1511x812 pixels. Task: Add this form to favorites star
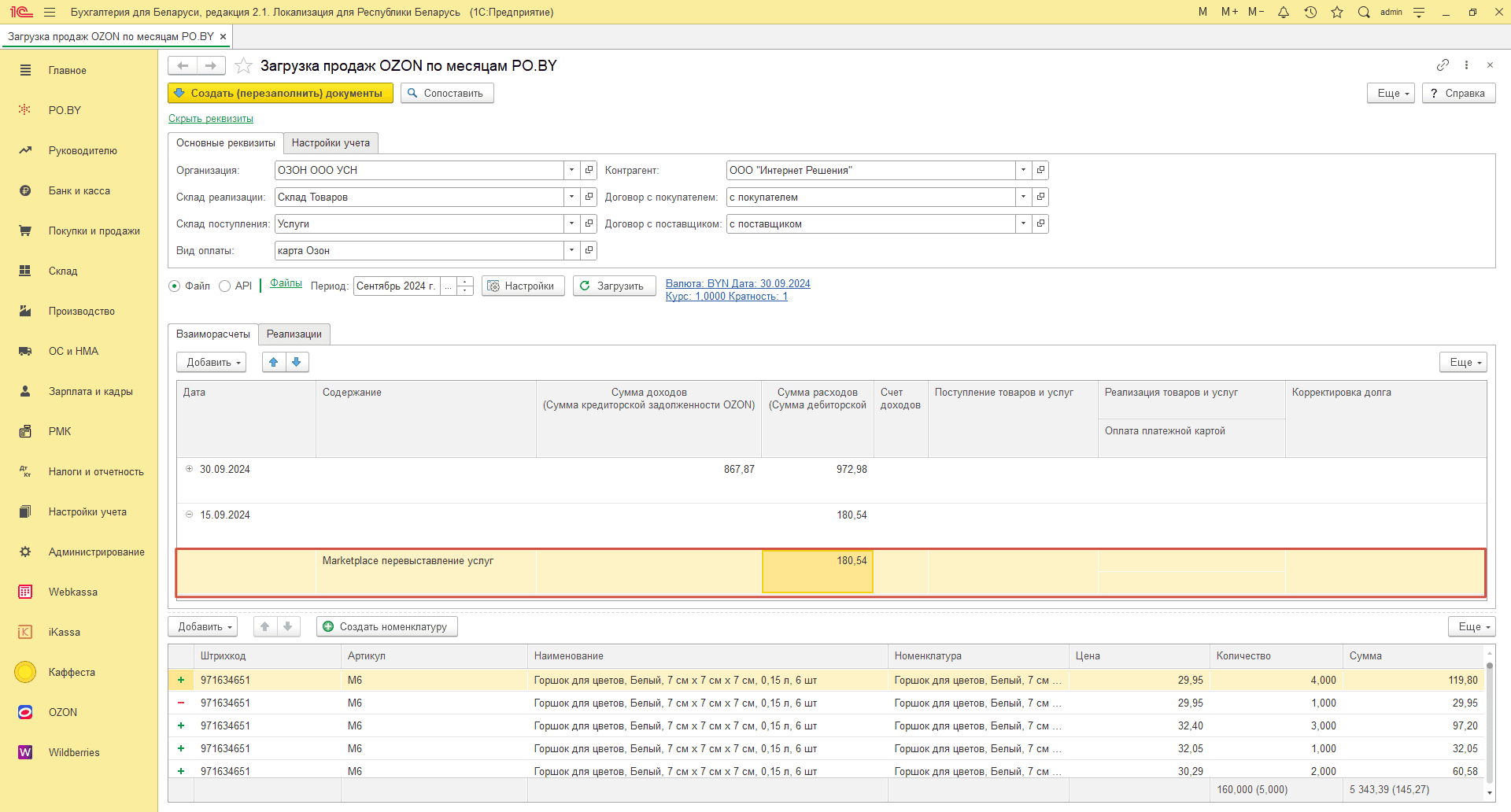(244, 65)
